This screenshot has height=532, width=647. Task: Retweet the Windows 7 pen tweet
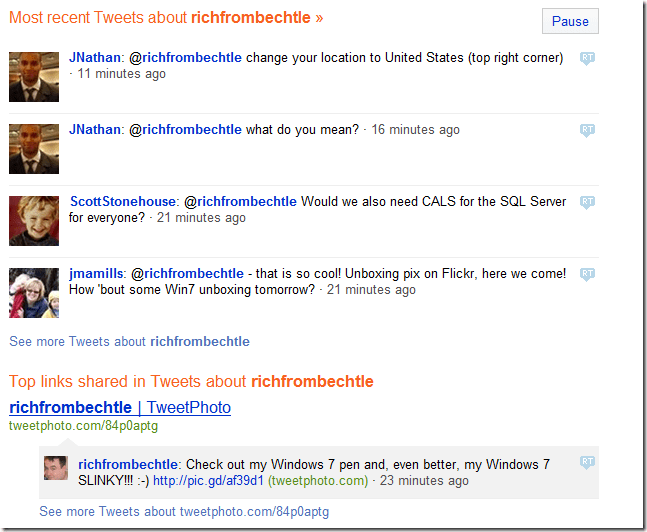587,462
